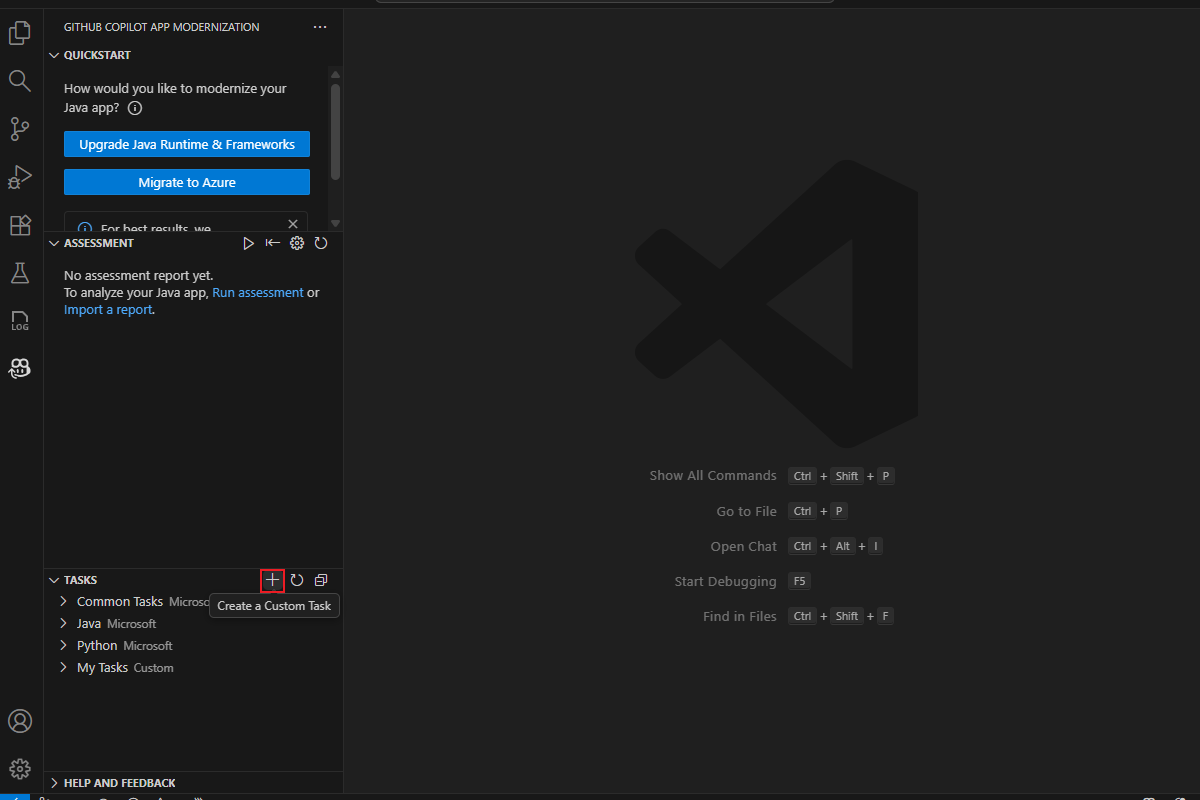Viewport: 1200px width, 800px height.
Task: Open the Explorer view in activity bar
Action: click(20, 33)
